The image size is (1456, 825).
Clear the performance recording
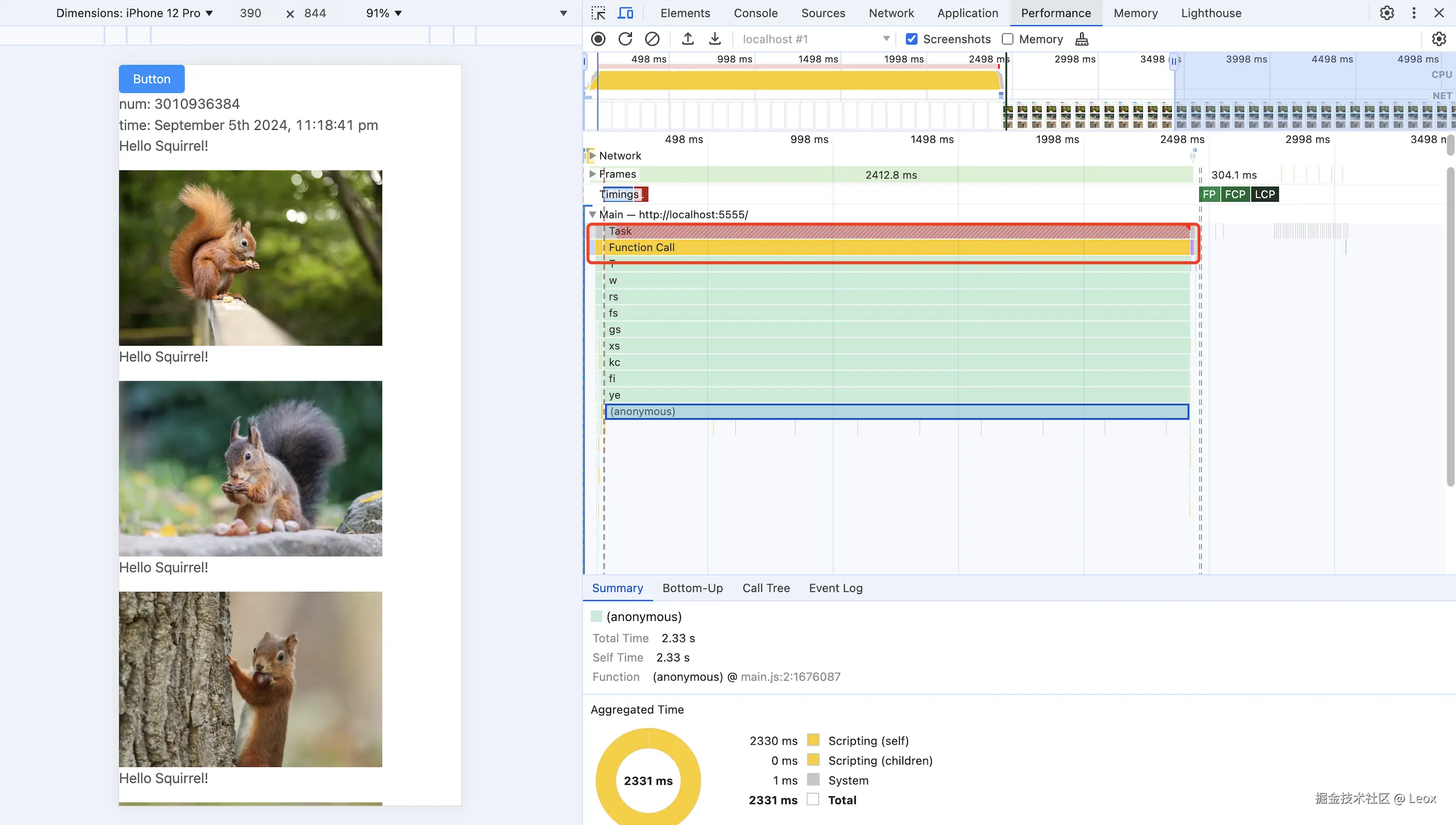point(652,39)
